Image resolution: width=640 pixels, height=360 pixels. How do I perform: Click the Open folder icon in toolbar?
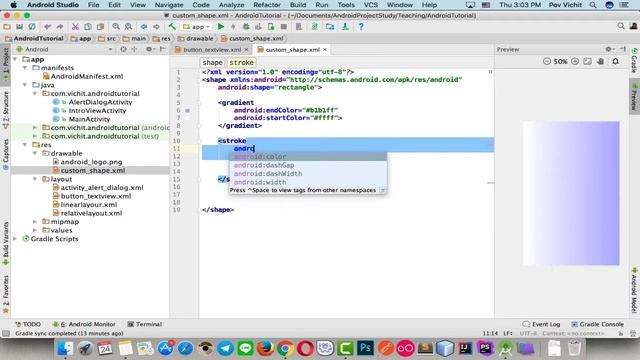coord(7,27)
